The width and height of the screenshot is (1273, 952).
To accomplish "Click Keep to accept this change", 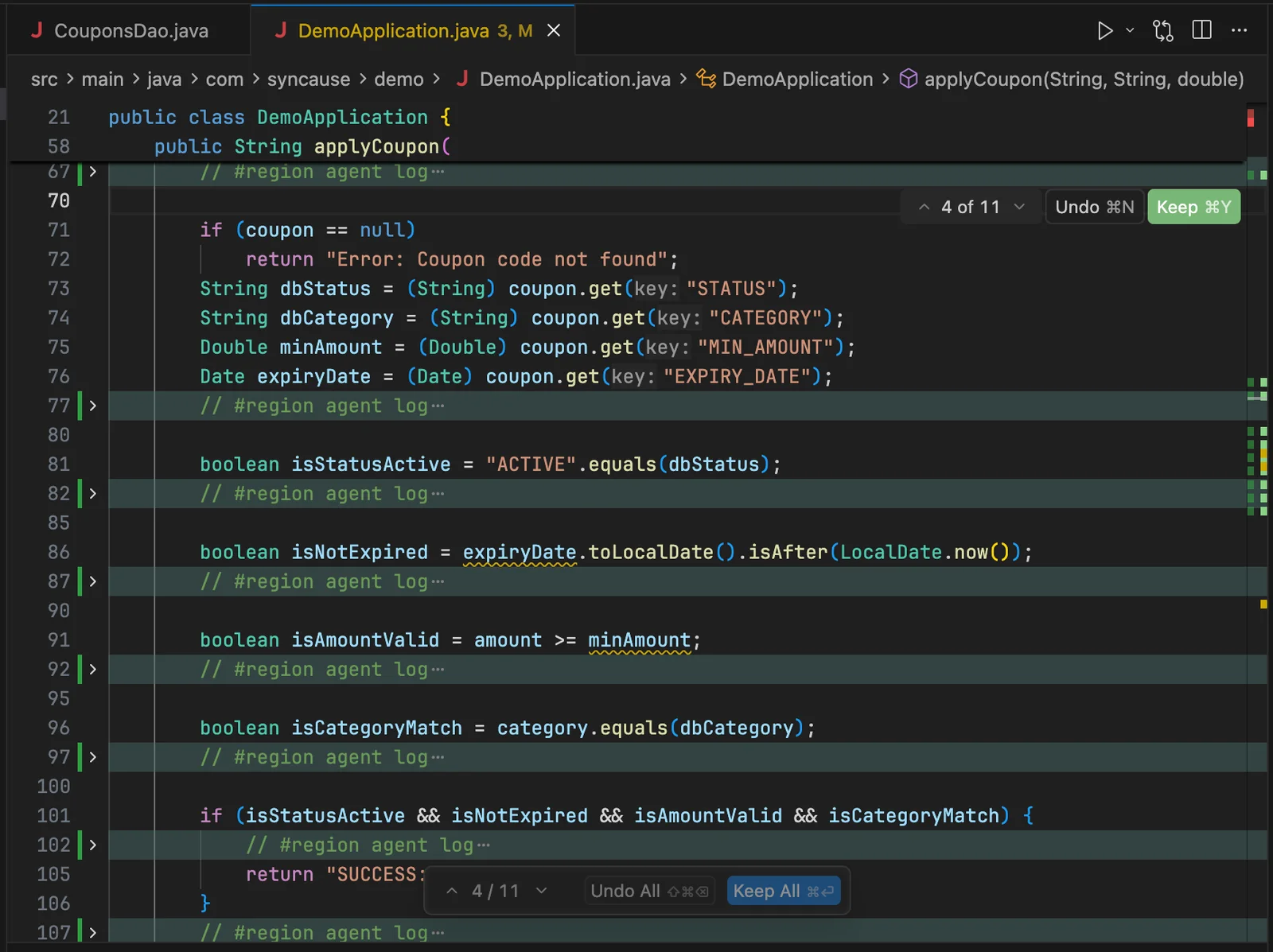I will pos(1193,208).
